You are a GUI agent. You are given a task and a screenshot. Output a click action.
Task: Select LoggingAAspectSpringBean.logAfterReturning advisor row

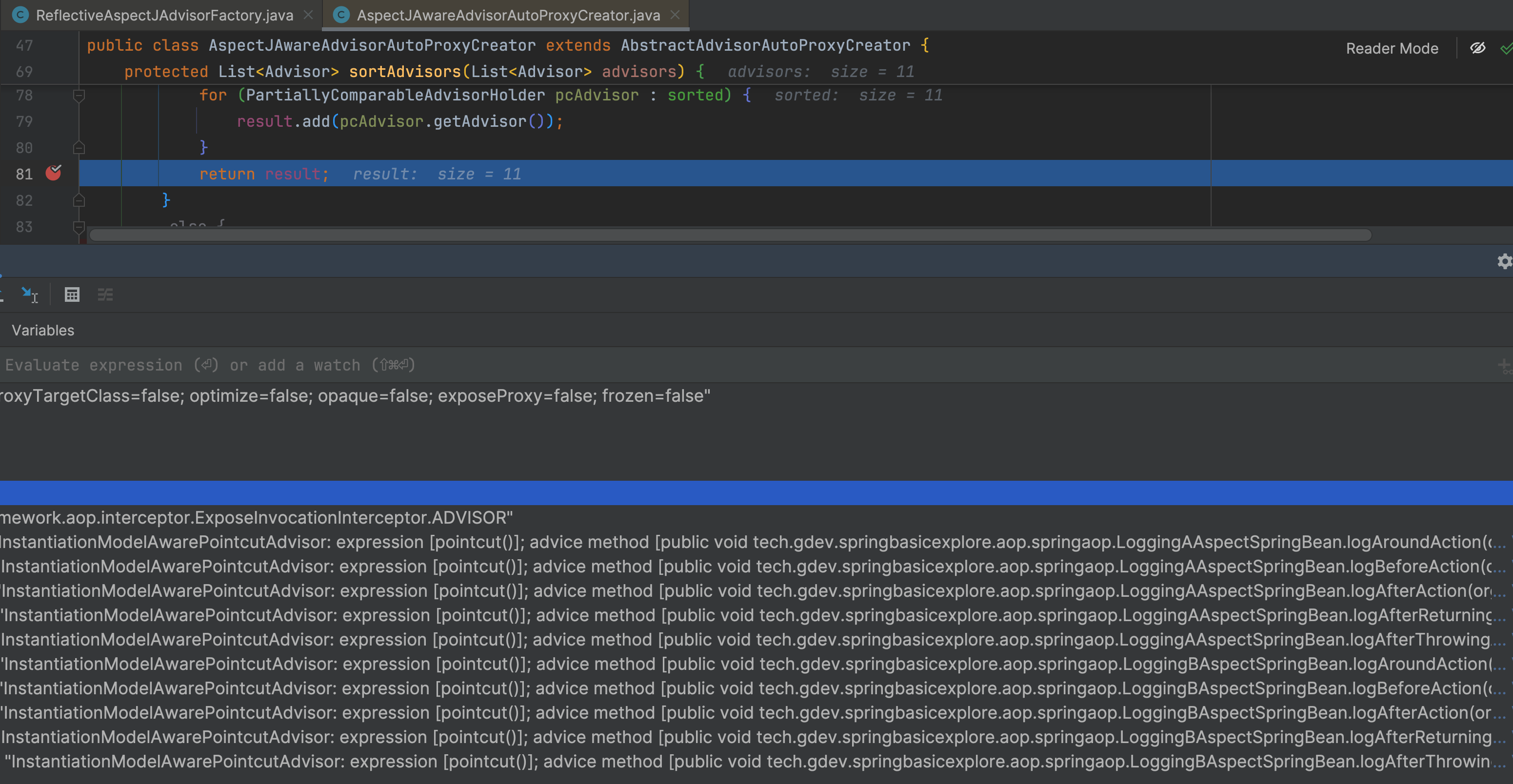point(756,615)
